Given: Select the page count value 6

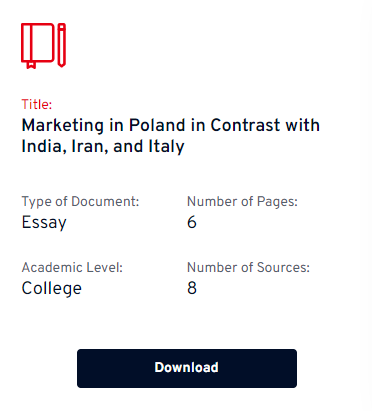Looking at the screenshot, I should (192, 222).
